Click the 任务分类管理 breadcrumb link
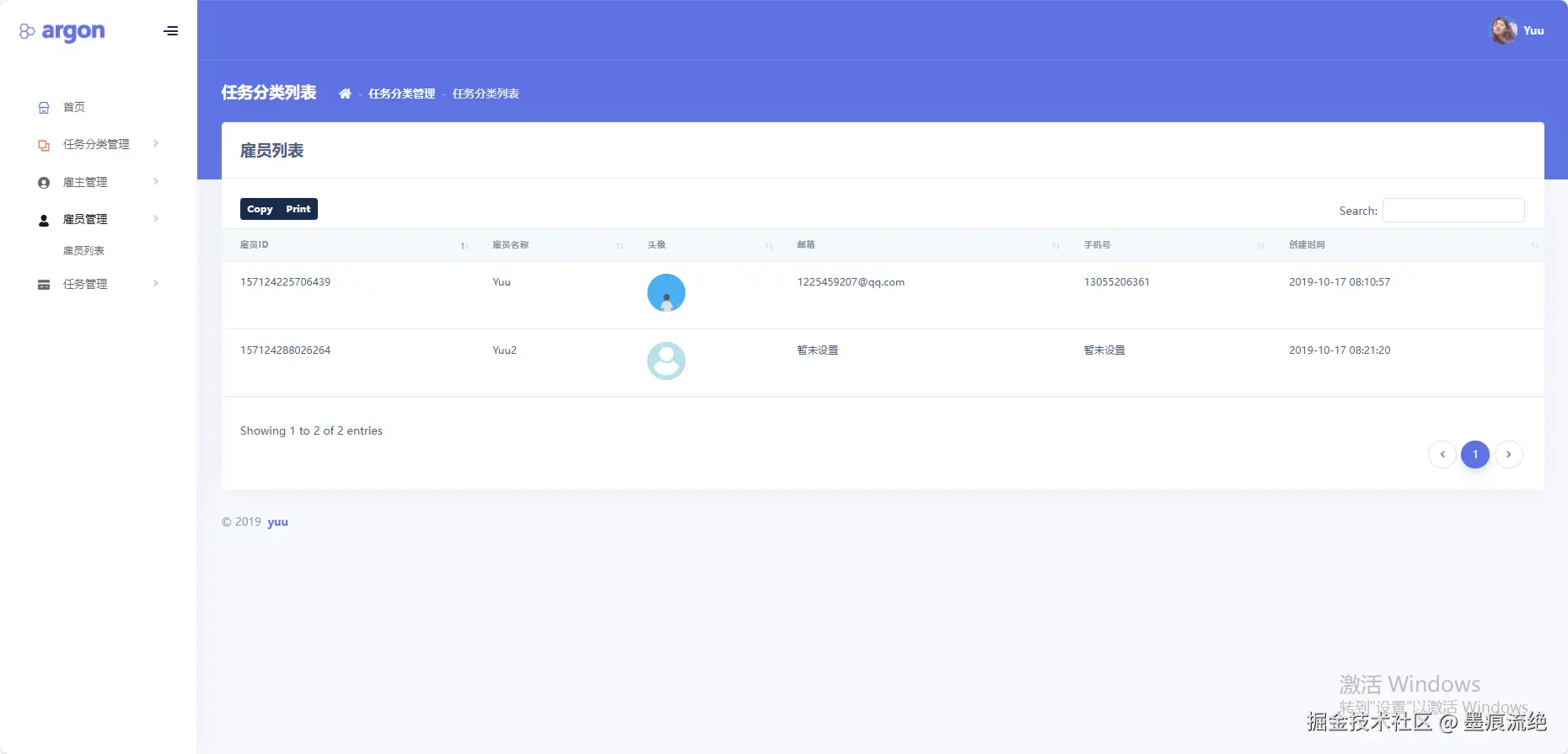Image resolution: width=1568 pixels, height=754 pixels. [402, 94]
